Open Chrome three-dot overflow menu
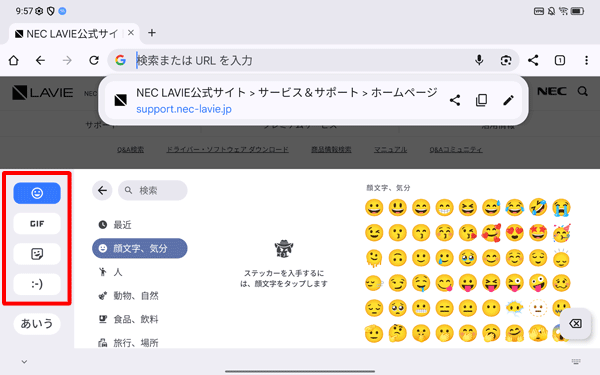The width and height of the screenshot is (600, 375). [586, 60]
